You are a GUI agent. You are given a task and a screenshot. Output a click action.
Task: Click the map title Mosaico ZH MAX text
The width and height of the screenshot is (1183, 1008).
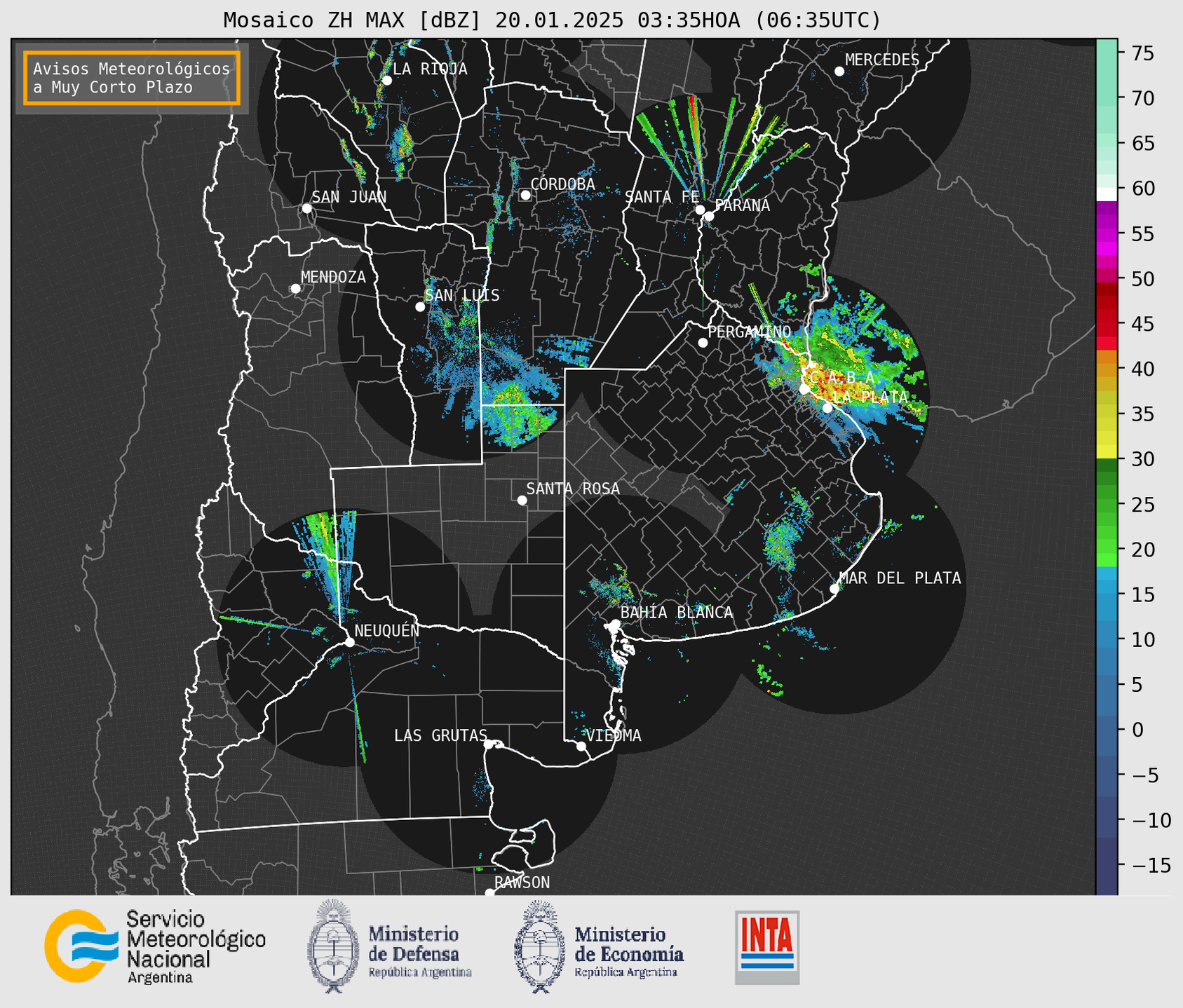pos(316,20)
